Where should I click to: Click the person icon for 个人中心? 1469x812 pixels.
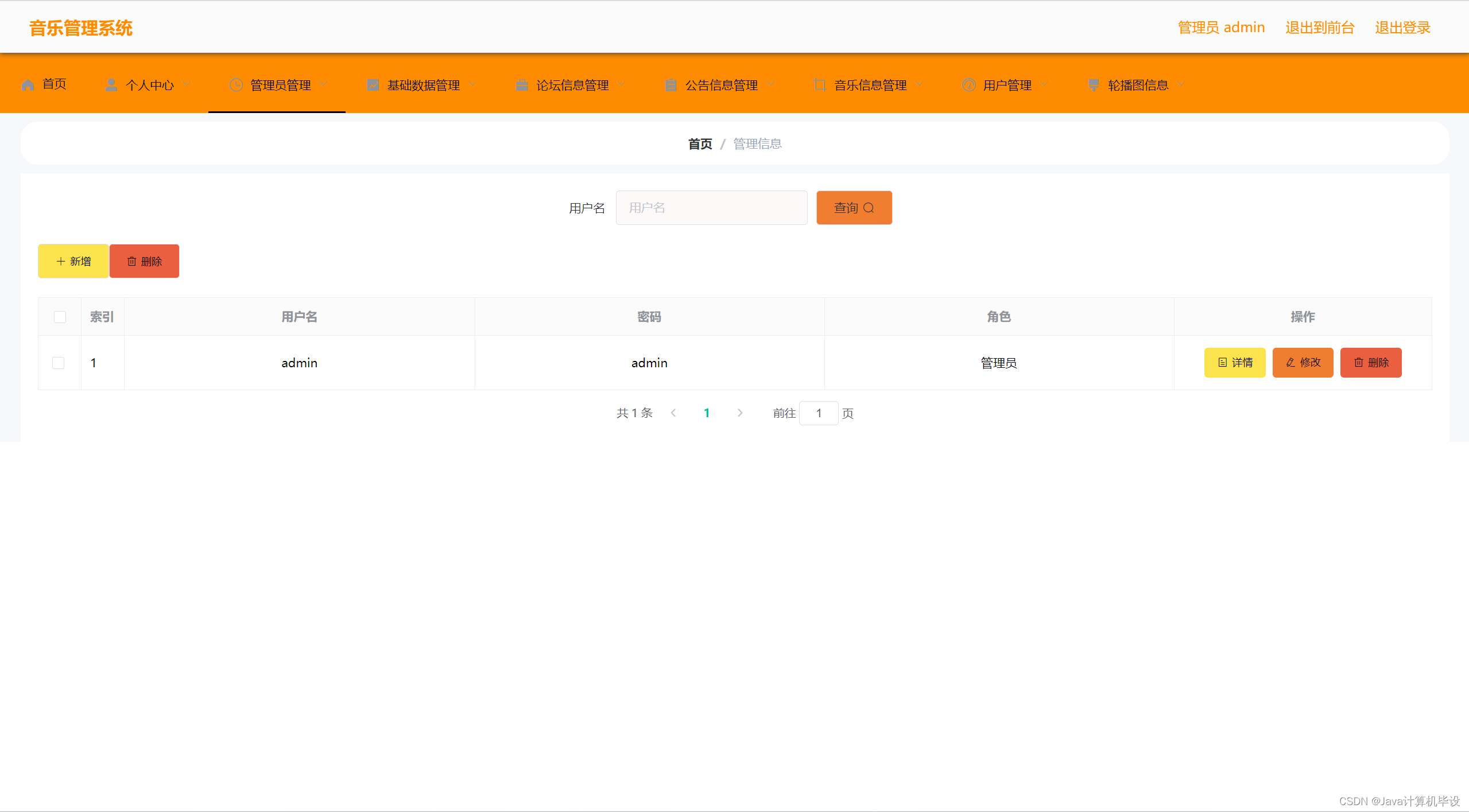(x=111, y=85)
